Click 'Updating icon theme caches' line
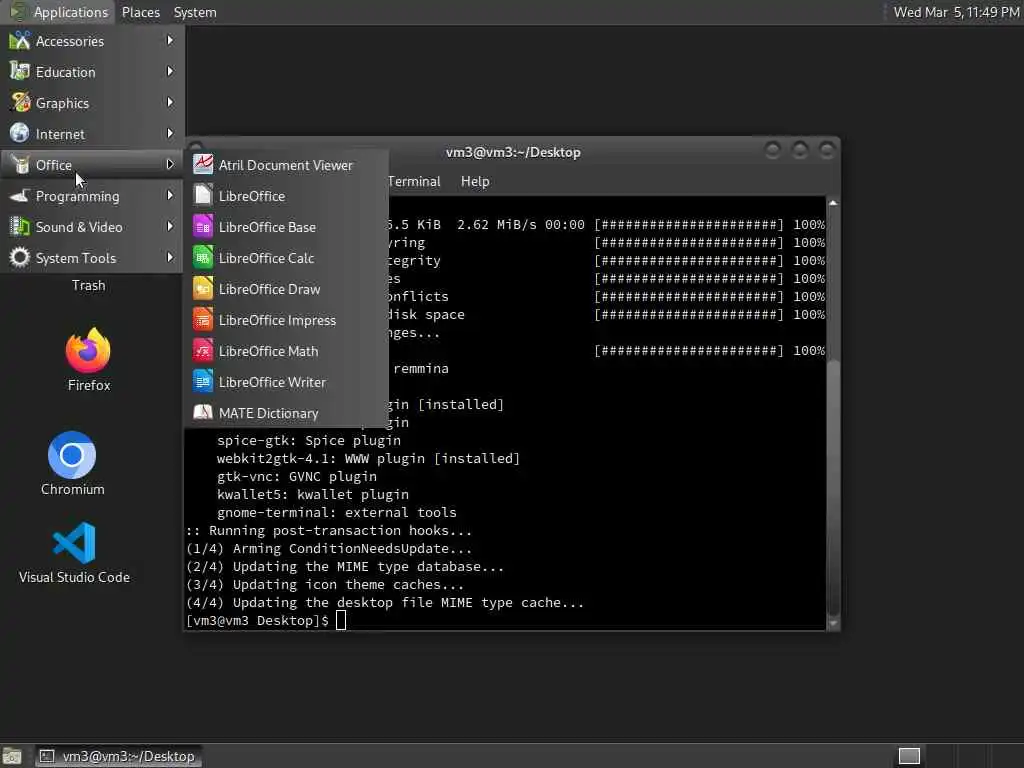The image size is (1024, 768). click(325, 584)
